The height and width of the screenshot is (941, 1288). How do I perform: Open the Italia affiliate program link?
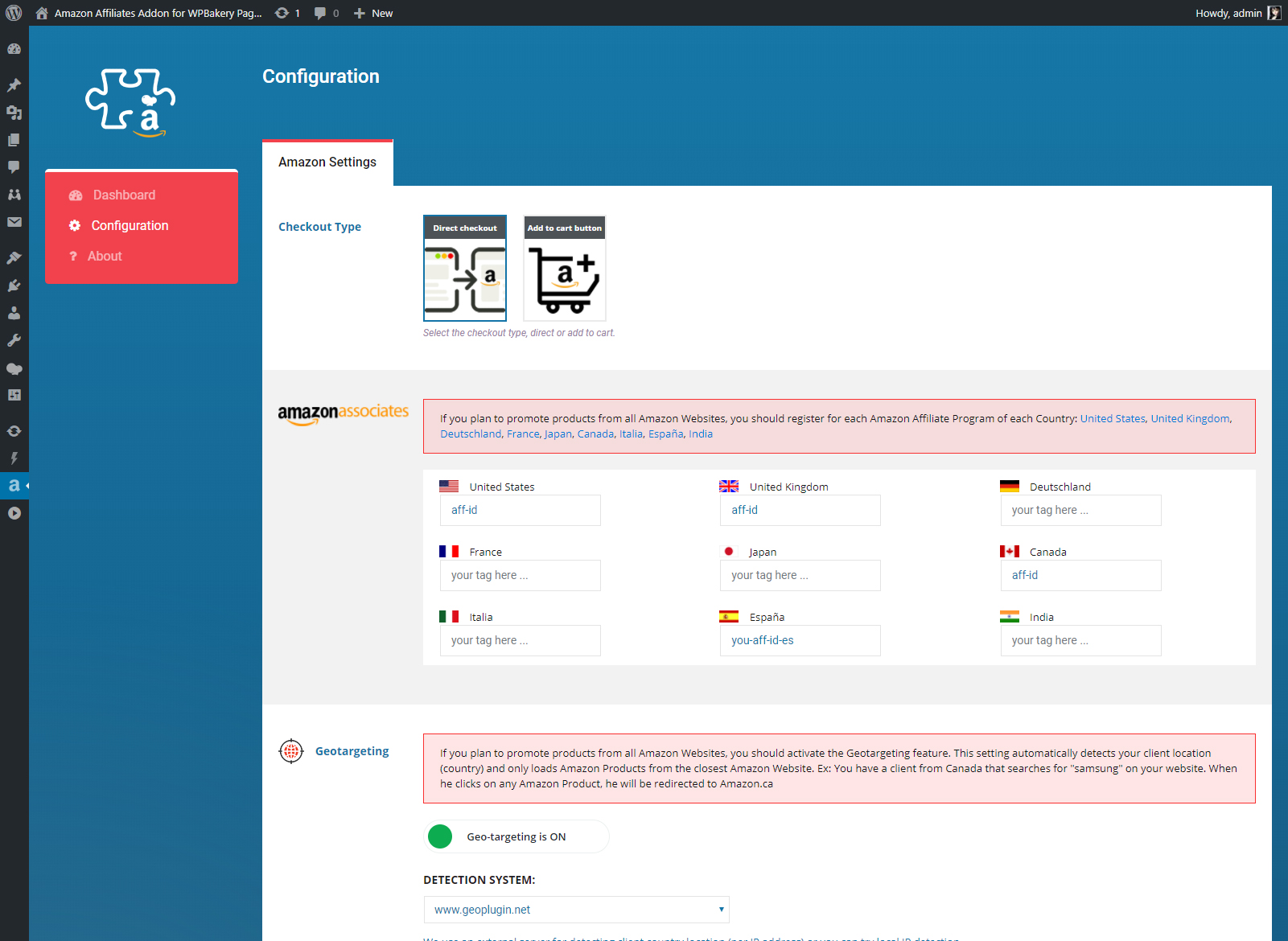click(x=631, y=434)
